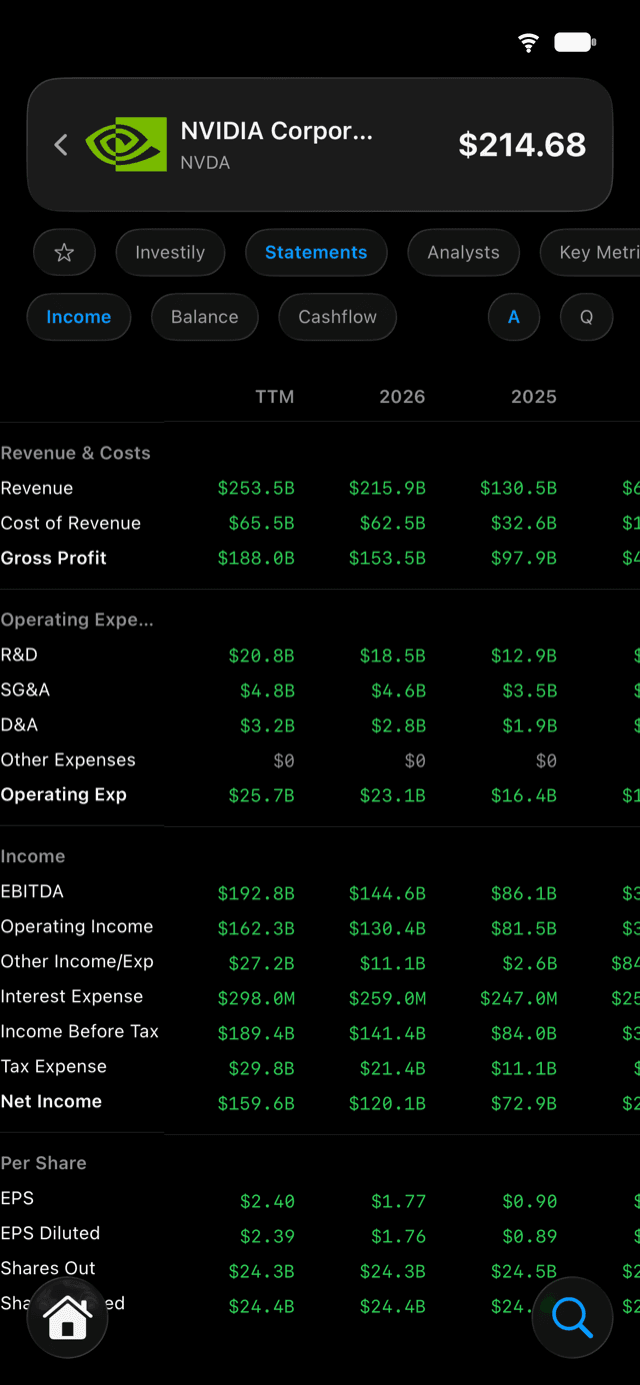The height and width of the screenshot is (1385, 640).
Task: Switch to the Analysts tab
Action: point(463,253)
